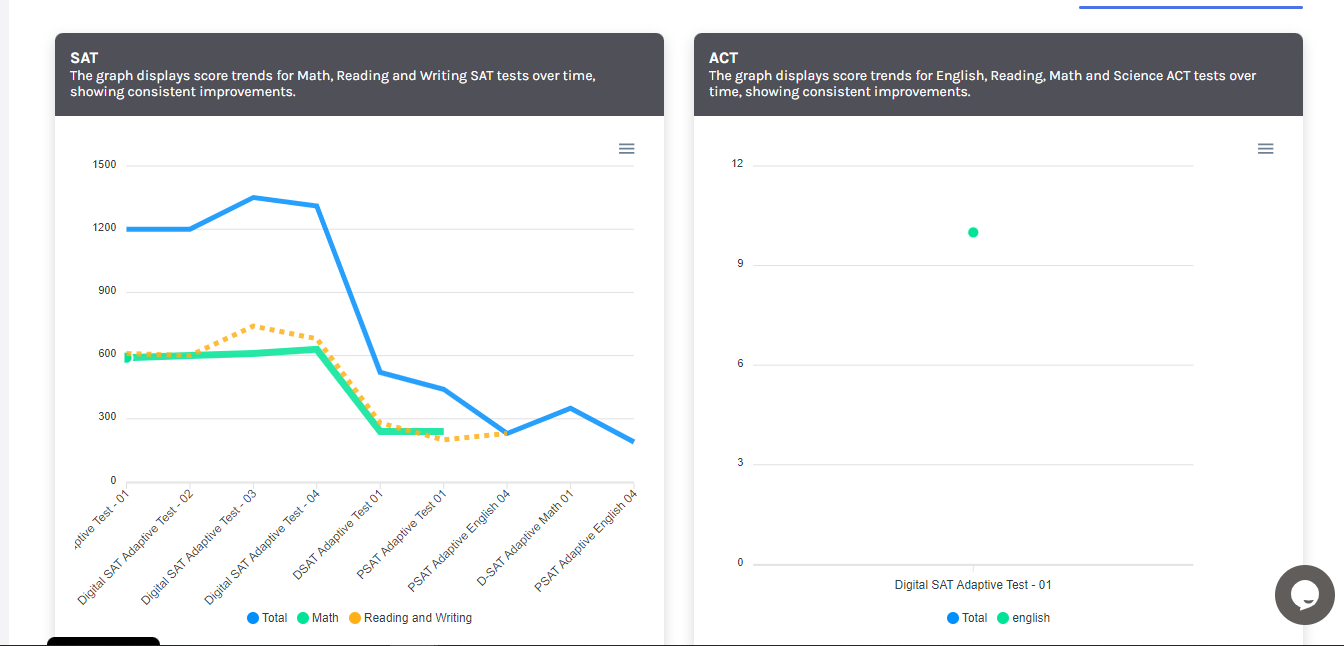This screenshot has height=646, width=1344.
Task: Click the blue Total legend marker in SAT chart
Action: [253, 618]
